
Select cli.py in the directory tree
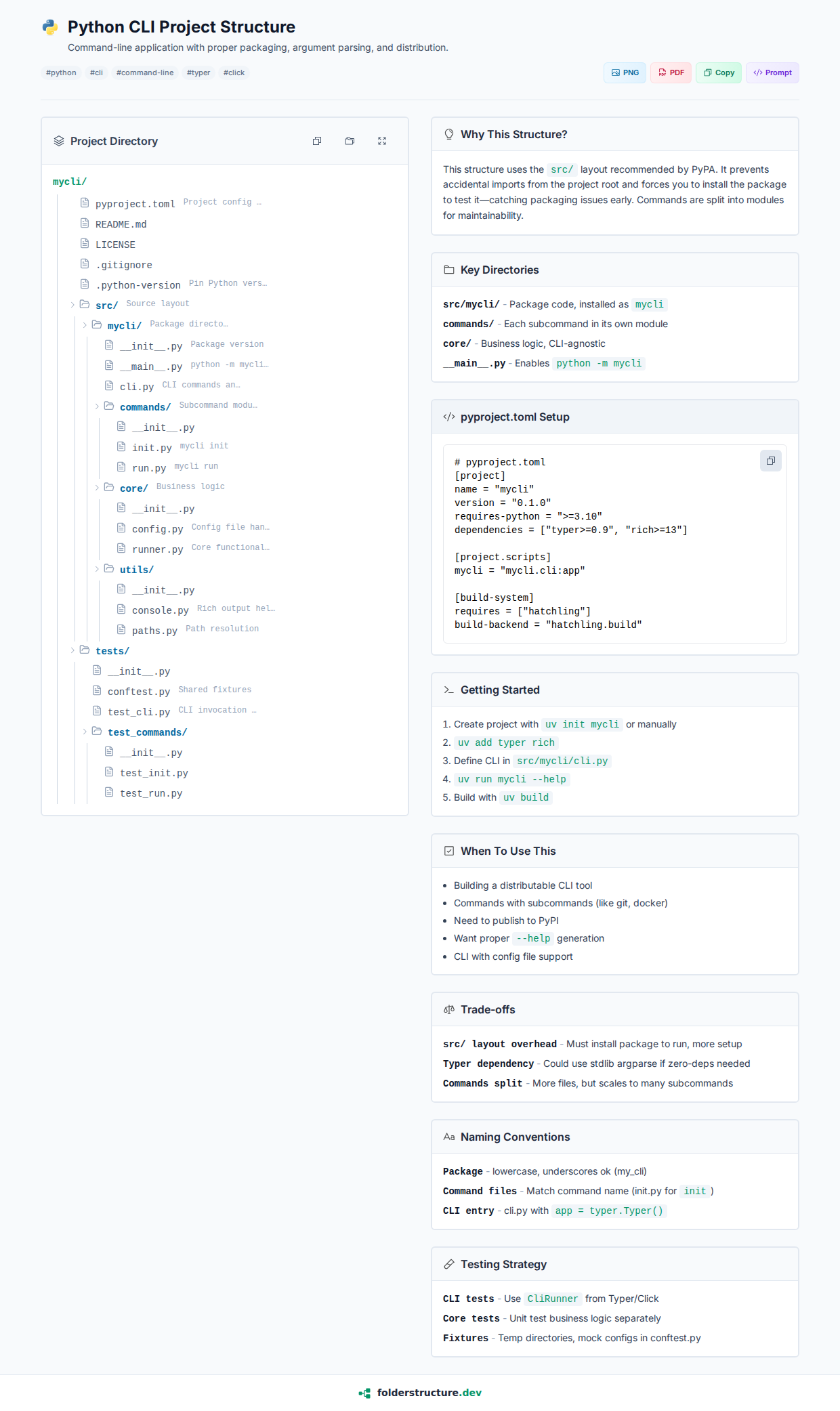137,387
